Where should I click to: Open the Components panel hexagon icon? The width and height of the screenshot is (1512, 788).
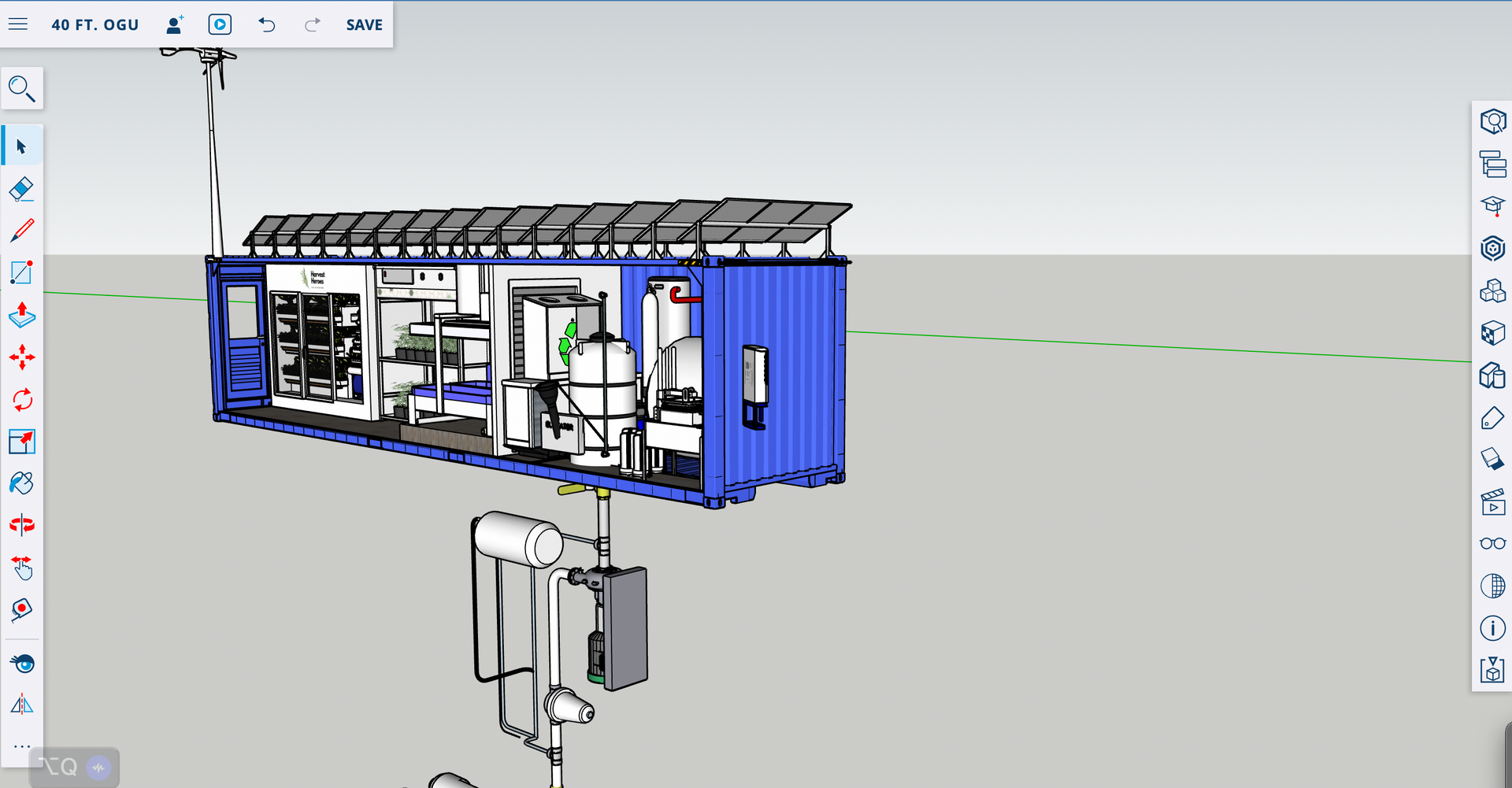(x=1493, y=249)
